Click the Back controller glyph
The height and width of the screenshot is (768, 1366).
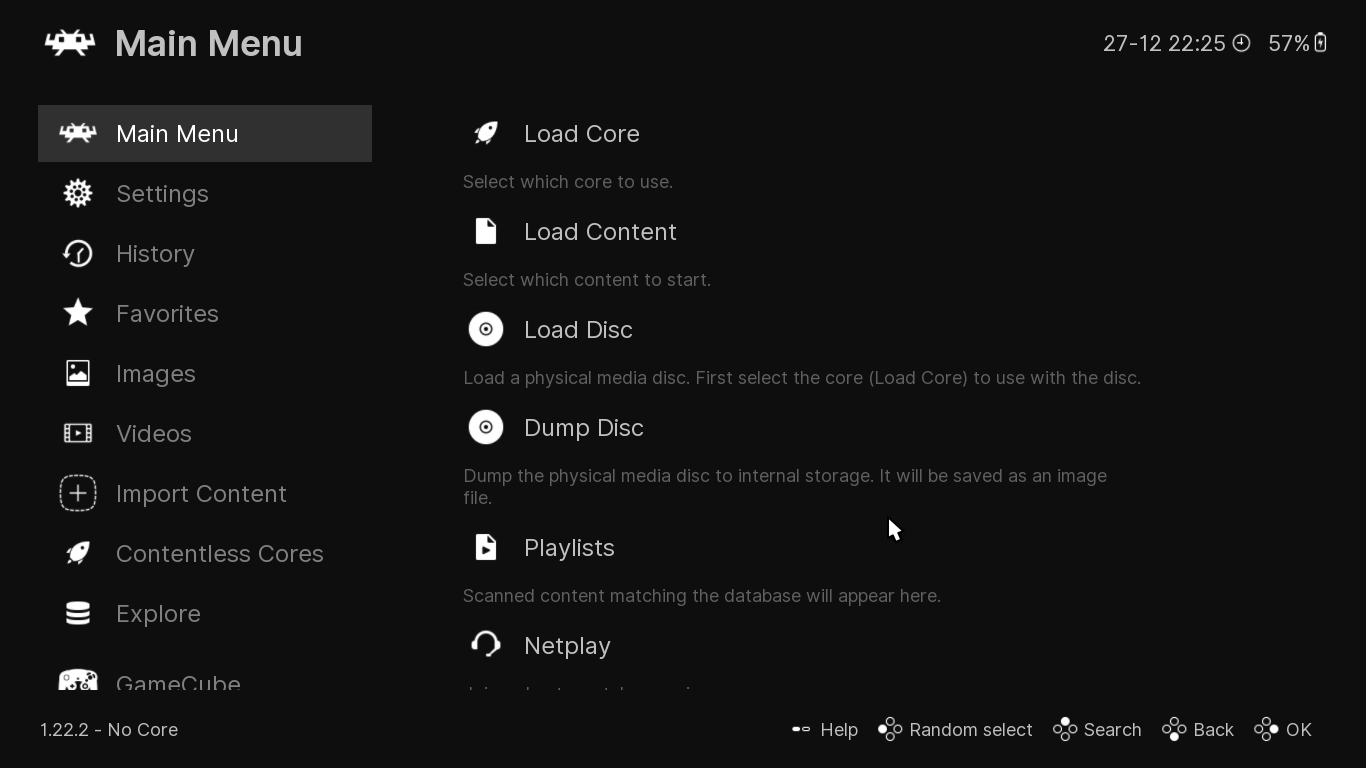coord(1174,730)
